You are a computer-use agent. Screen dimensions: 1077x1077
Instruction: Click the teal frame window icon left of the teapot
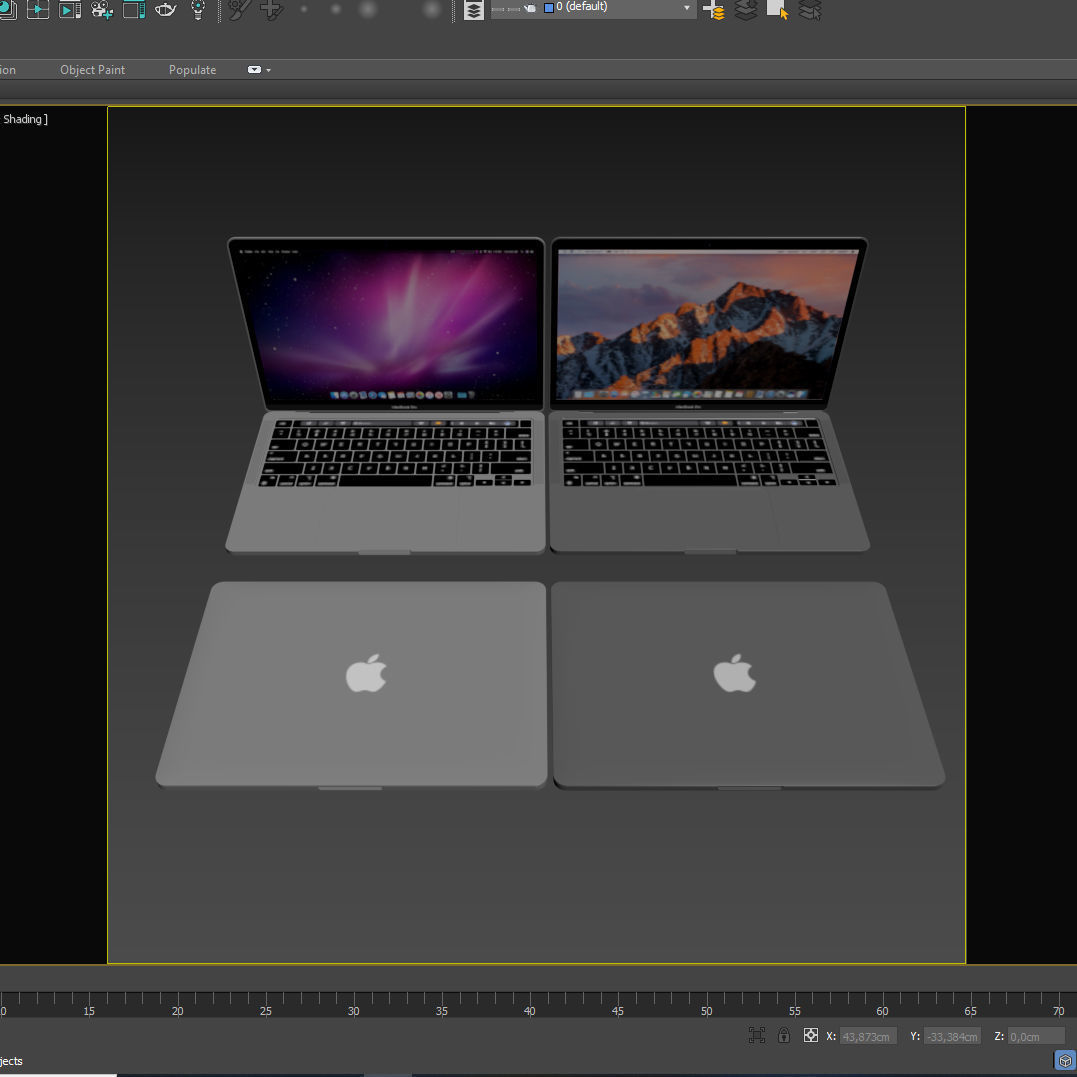click(134, 10)
